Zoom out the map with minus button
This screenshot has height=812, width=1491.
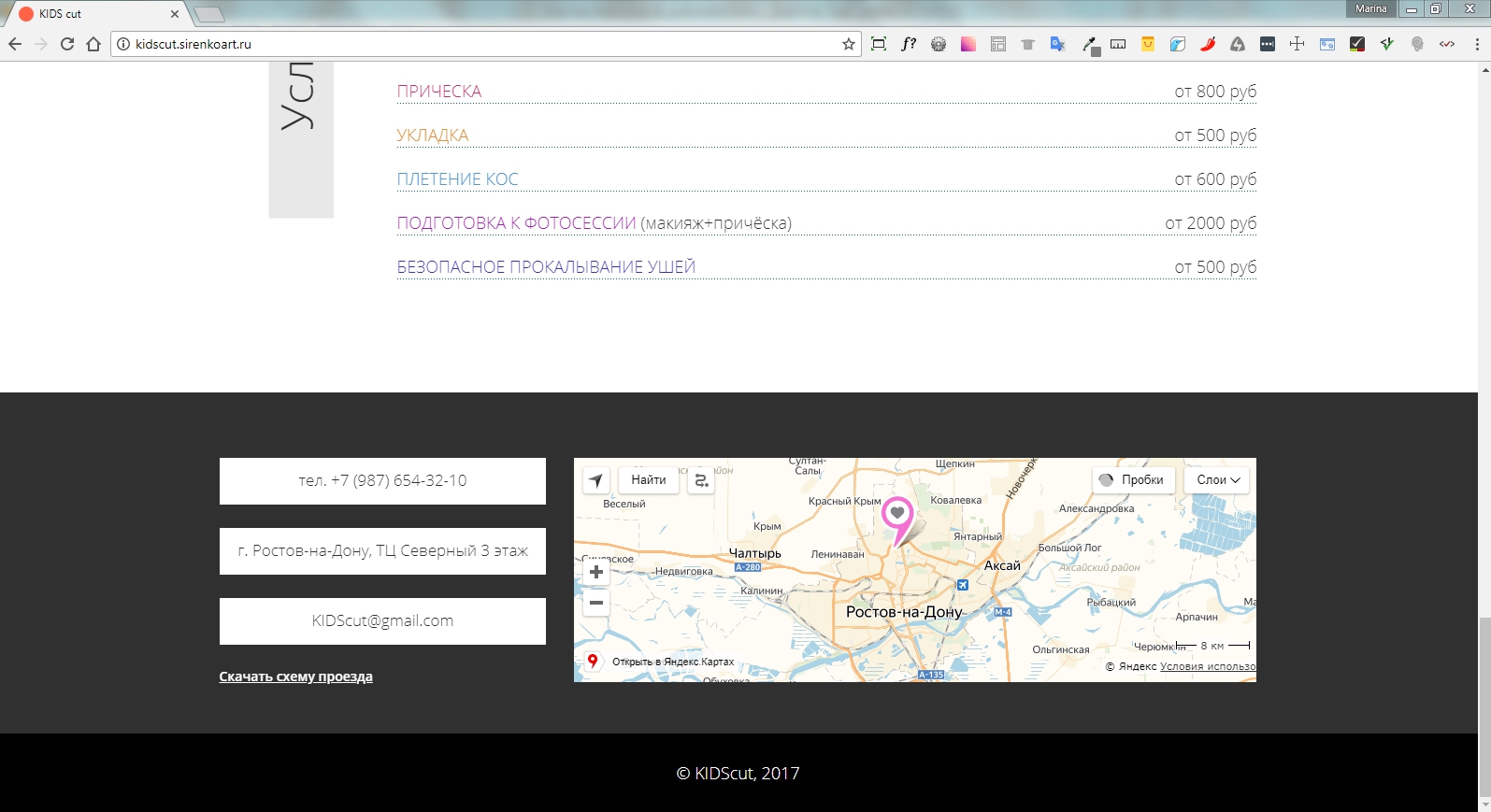(596, 603)
